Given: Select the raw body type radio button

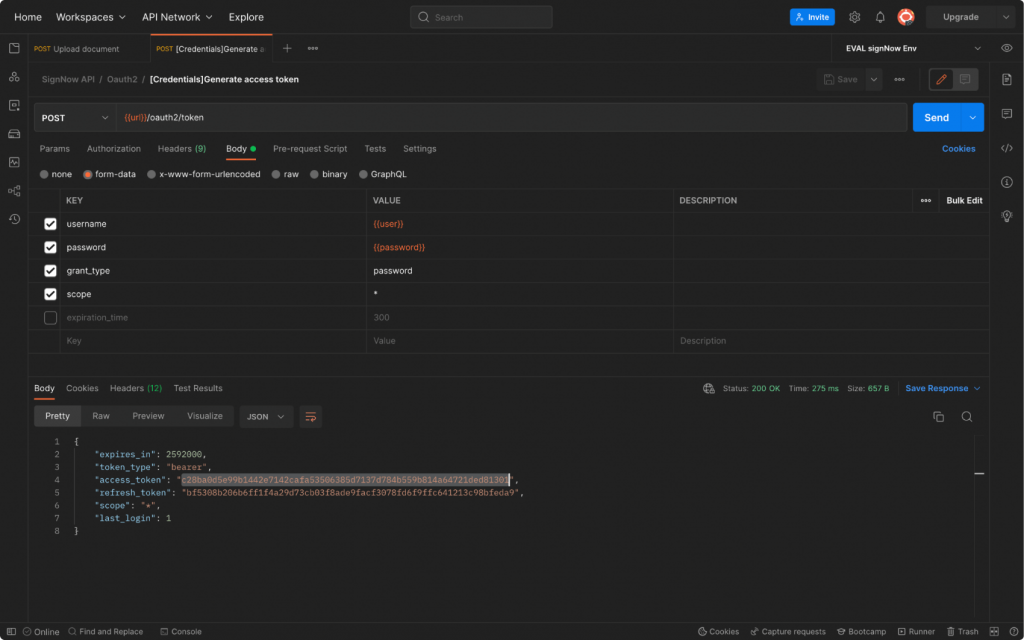Looking at the screenshot, I should [277, 174].
